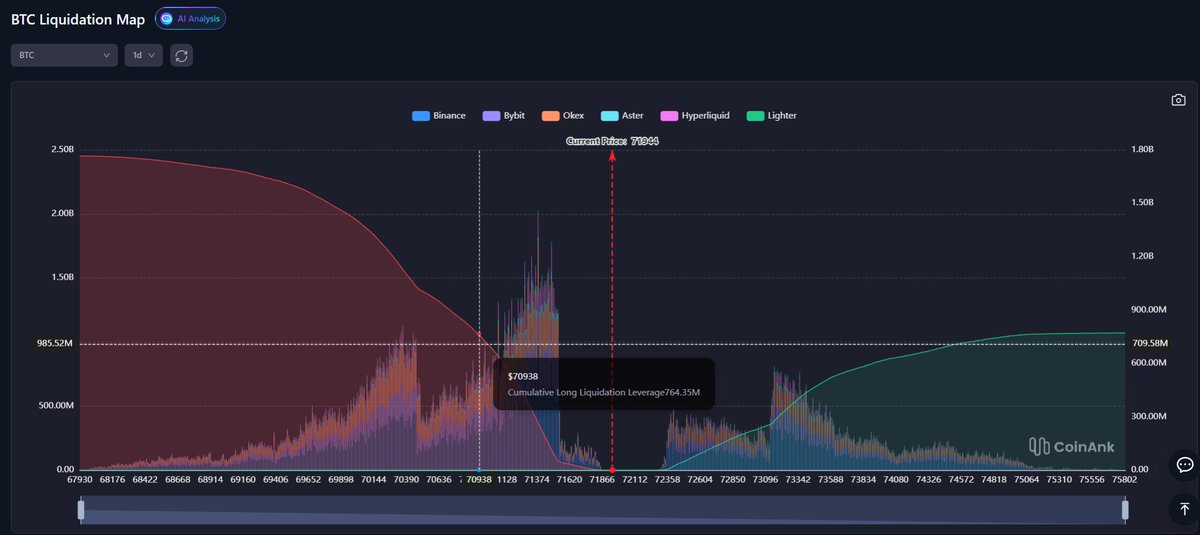
Task: Open the 1d timeframe dropdown
Action: [143, 56]
